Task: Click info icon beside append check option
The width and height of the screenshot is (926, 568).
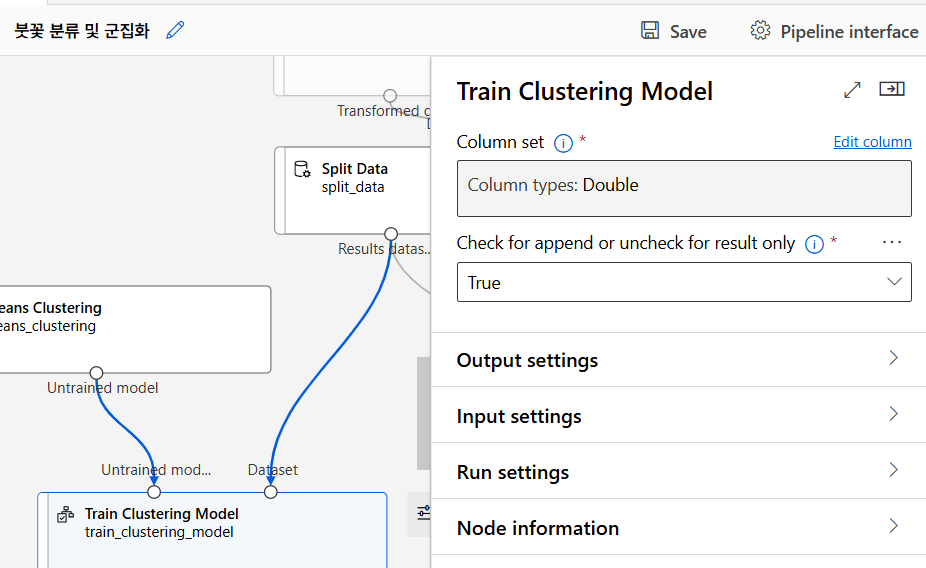Action: tap(814, 244)
